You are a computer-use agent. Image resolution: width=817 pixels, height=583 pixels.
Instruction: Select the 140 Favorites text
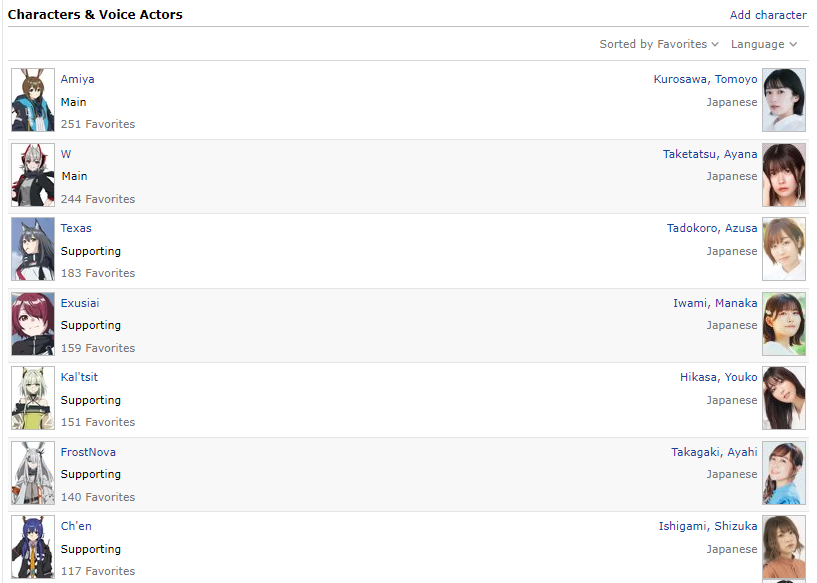(x=98, y=497)
